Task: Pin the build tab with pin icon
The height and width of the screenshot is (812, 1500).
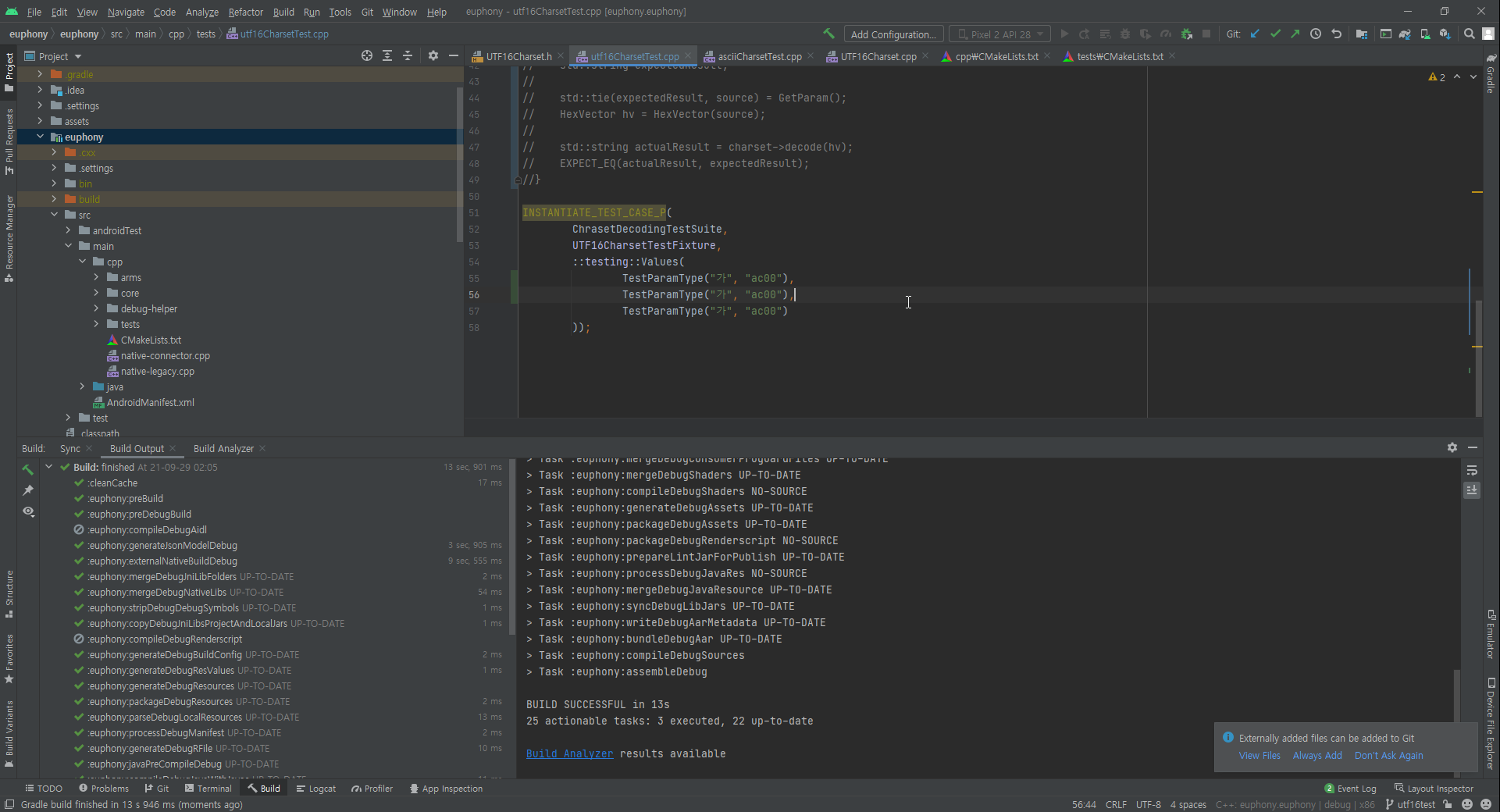Action: click(x=28, y=490)
